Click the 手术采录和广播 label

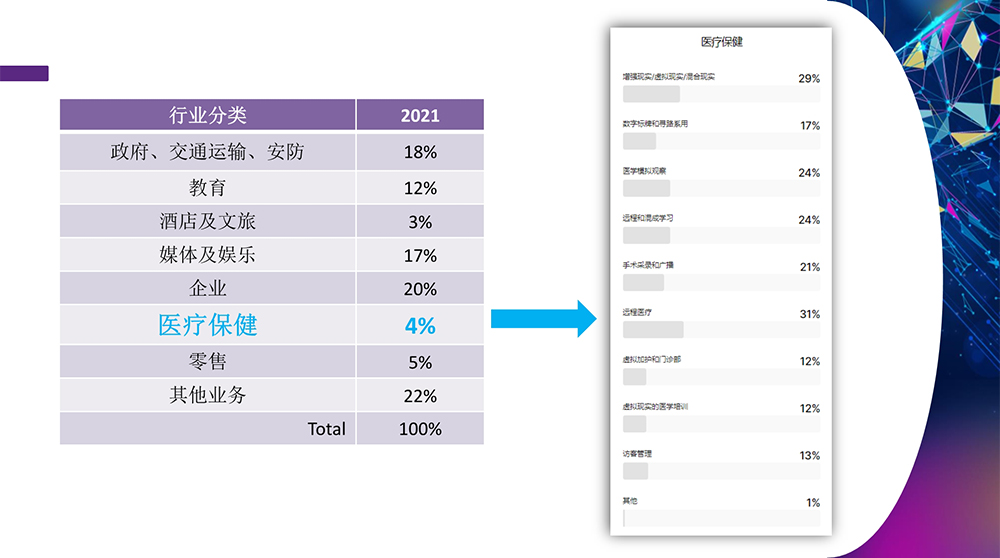pos(648,266)
